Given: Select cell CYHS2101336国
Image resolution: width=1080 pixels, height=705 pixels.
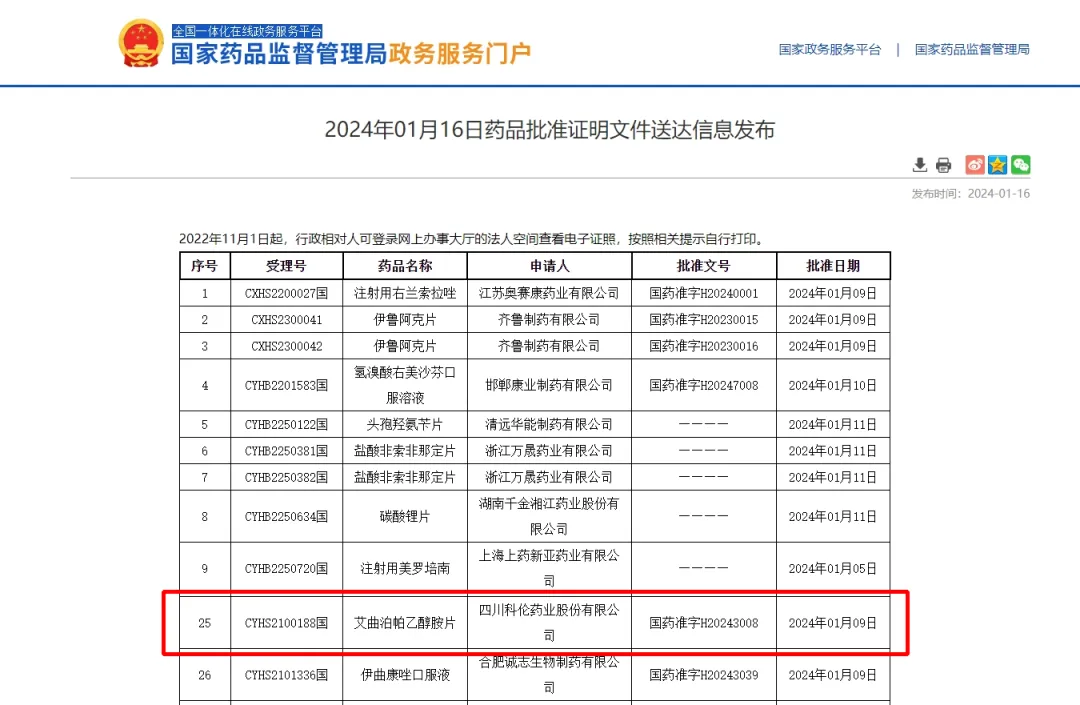Looking at the screenshot, I should pyautogui.click(x=287, y=675).
